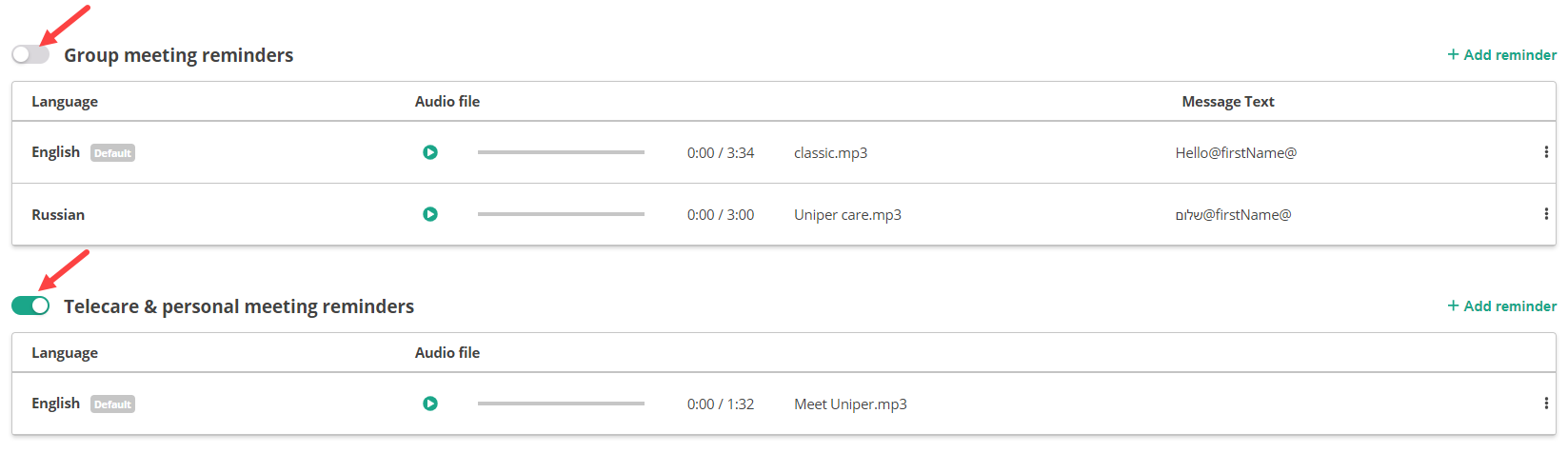Click the Language column header in the group table
The image size is (1568, 453).
coord(65,102)
